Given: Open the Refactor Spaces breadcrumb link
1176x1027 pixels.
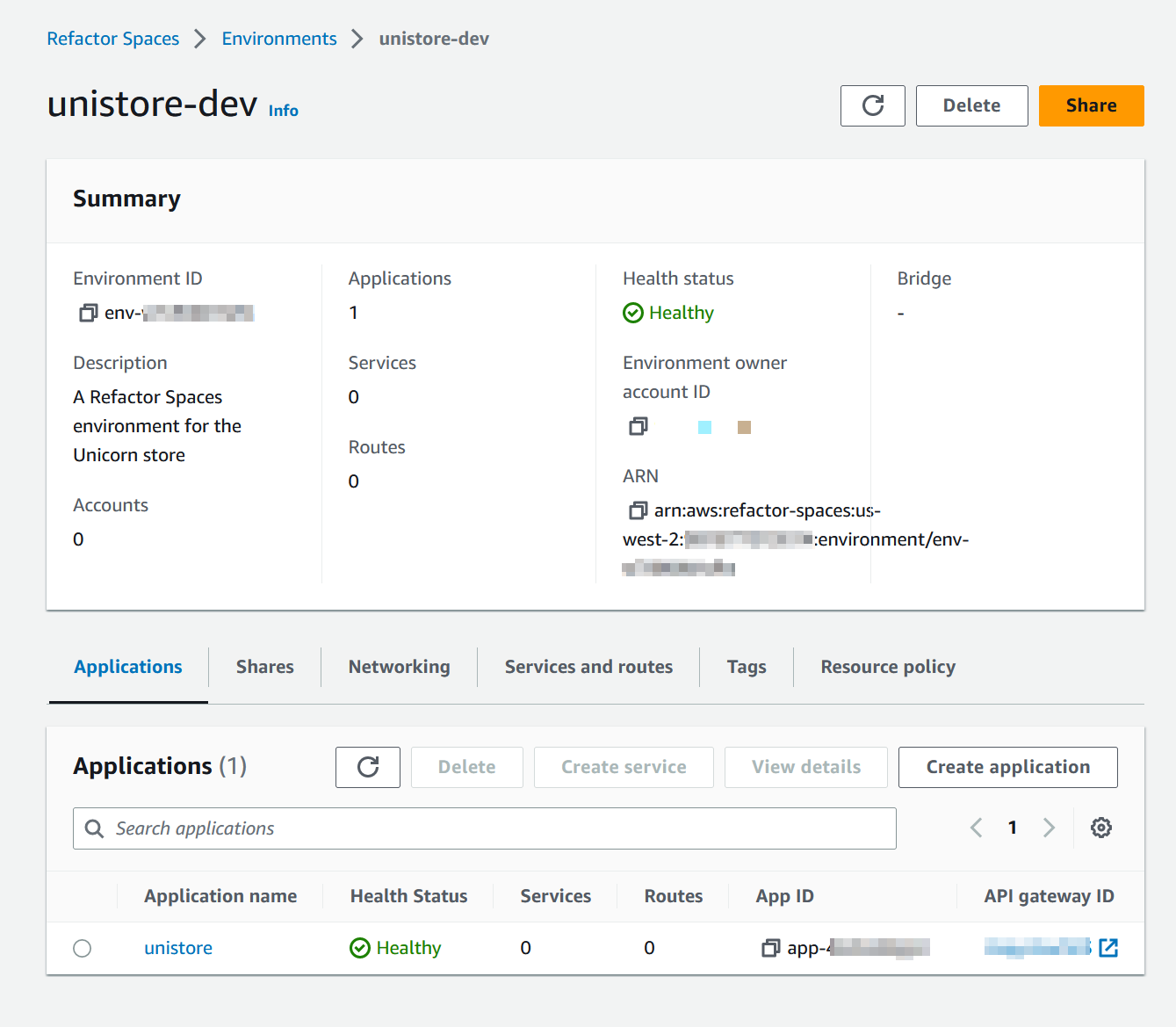Looking at the screenshot, I should (113, 39).
